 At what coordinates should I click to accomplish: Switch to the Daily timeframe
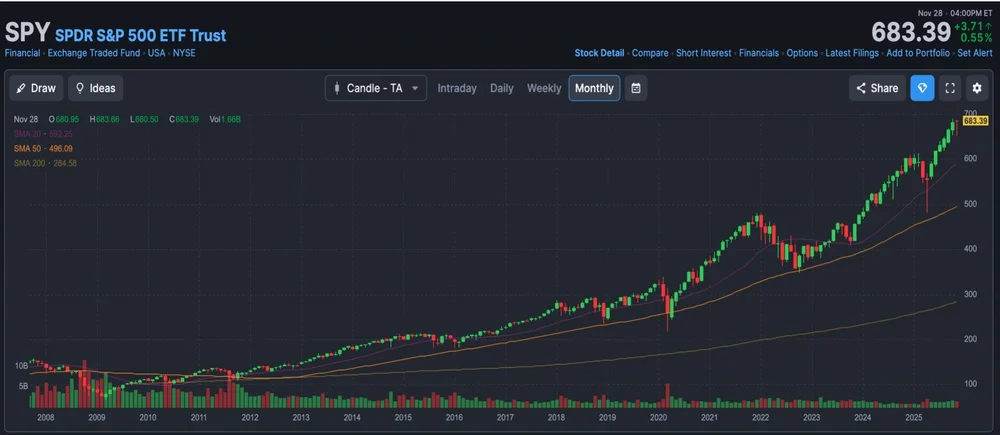click(501, 88)
